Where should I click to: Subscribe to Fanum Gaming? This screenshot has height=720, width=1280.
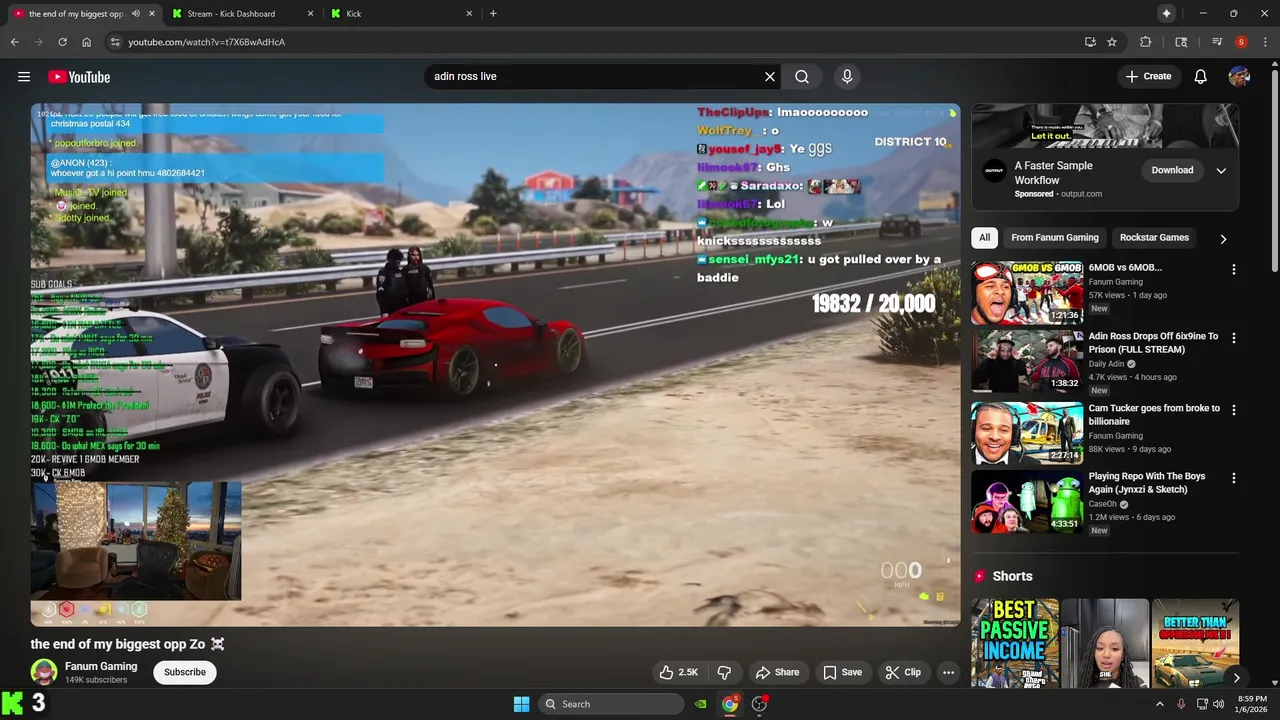pyautogui.click(x=185, y=672)
